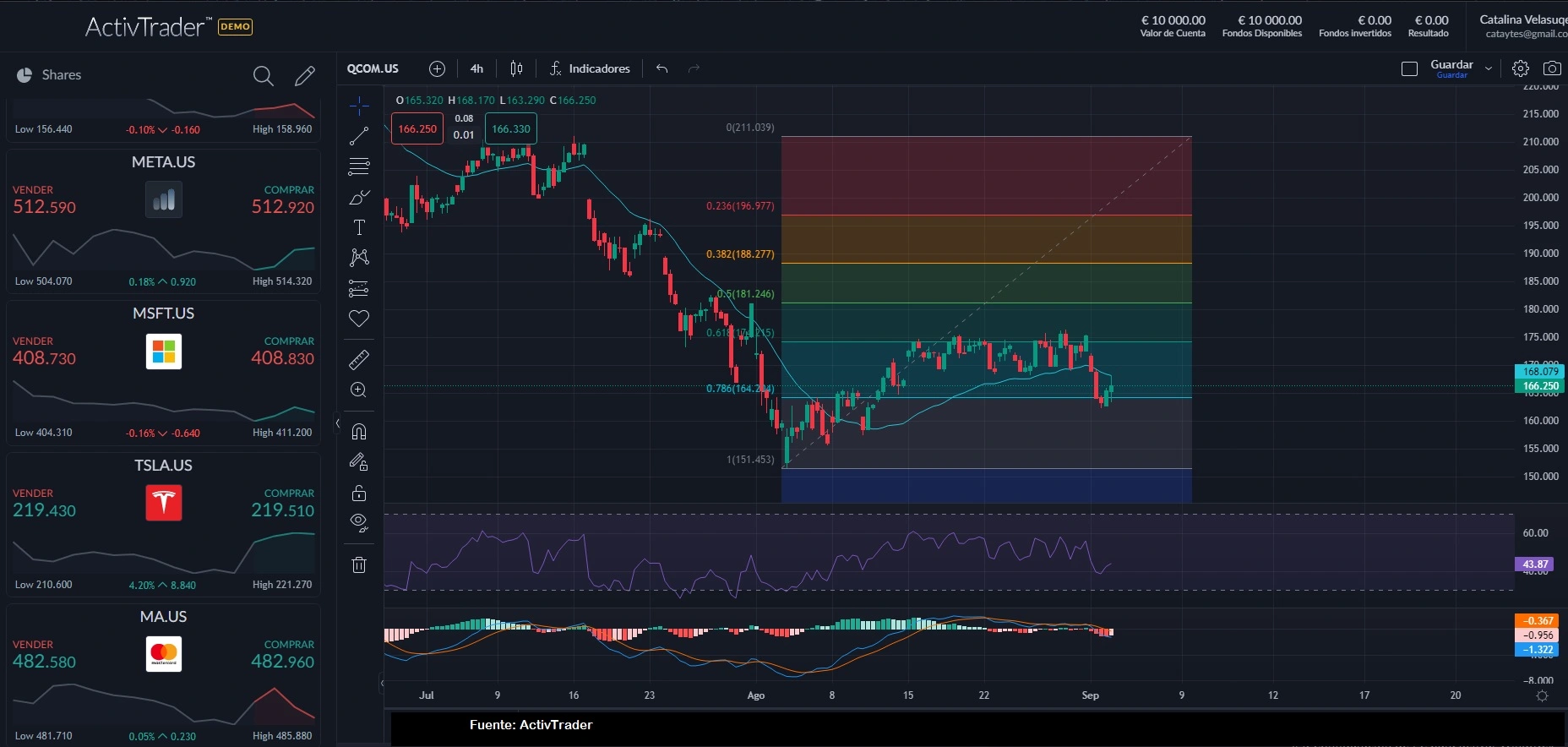1568x747 pixels.
Task: Toggle visibility of drawings eye icon
Action: point(359,522)
